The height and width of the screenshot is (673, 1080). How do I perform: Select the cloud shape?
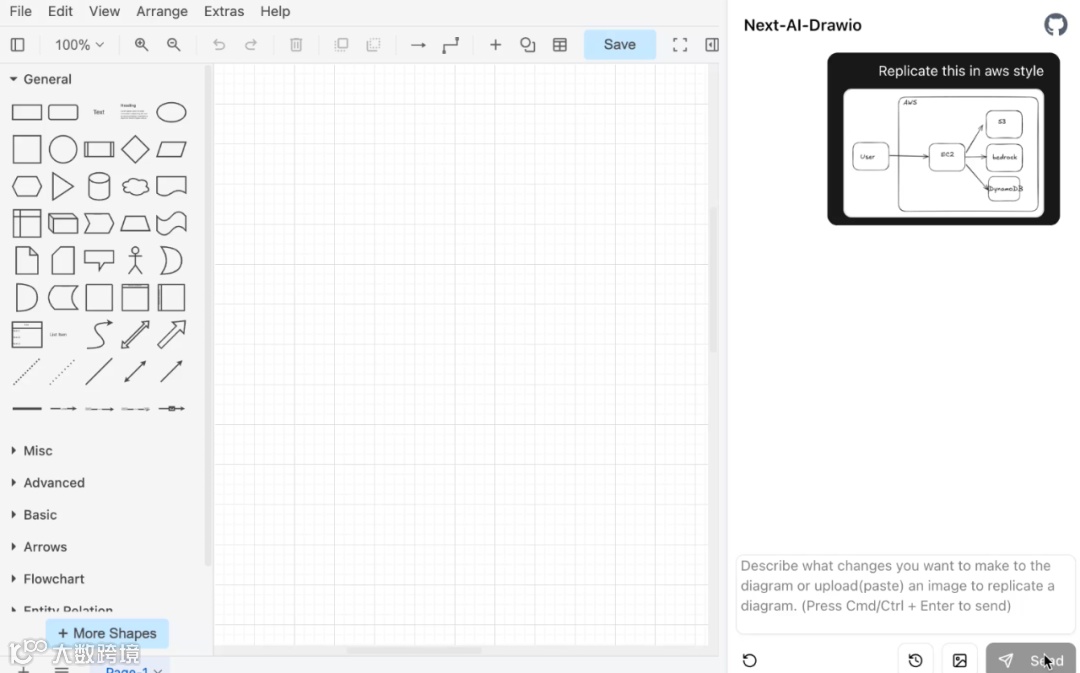pos(135,187)
